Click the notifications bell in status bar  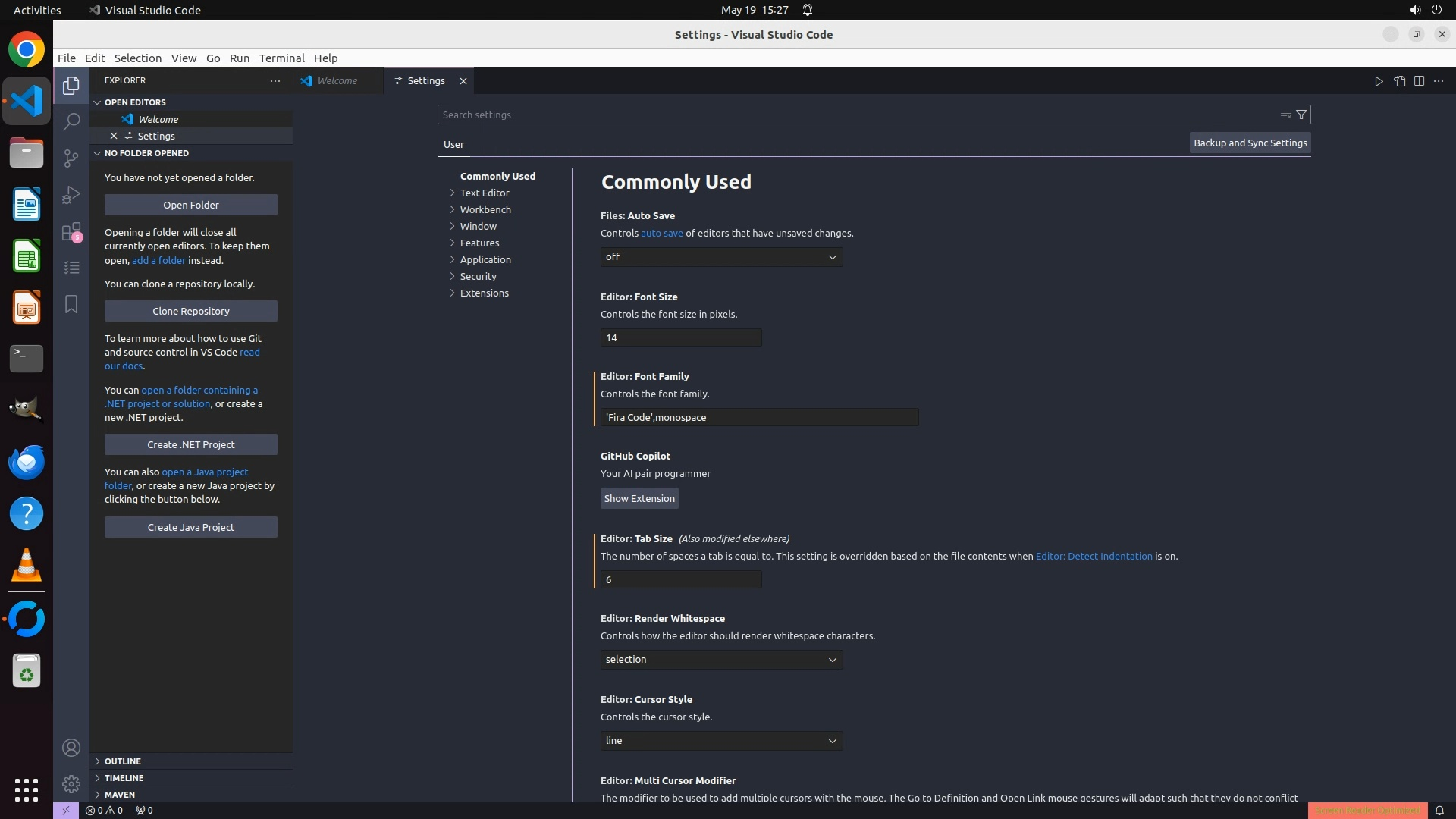(1439, 810)
